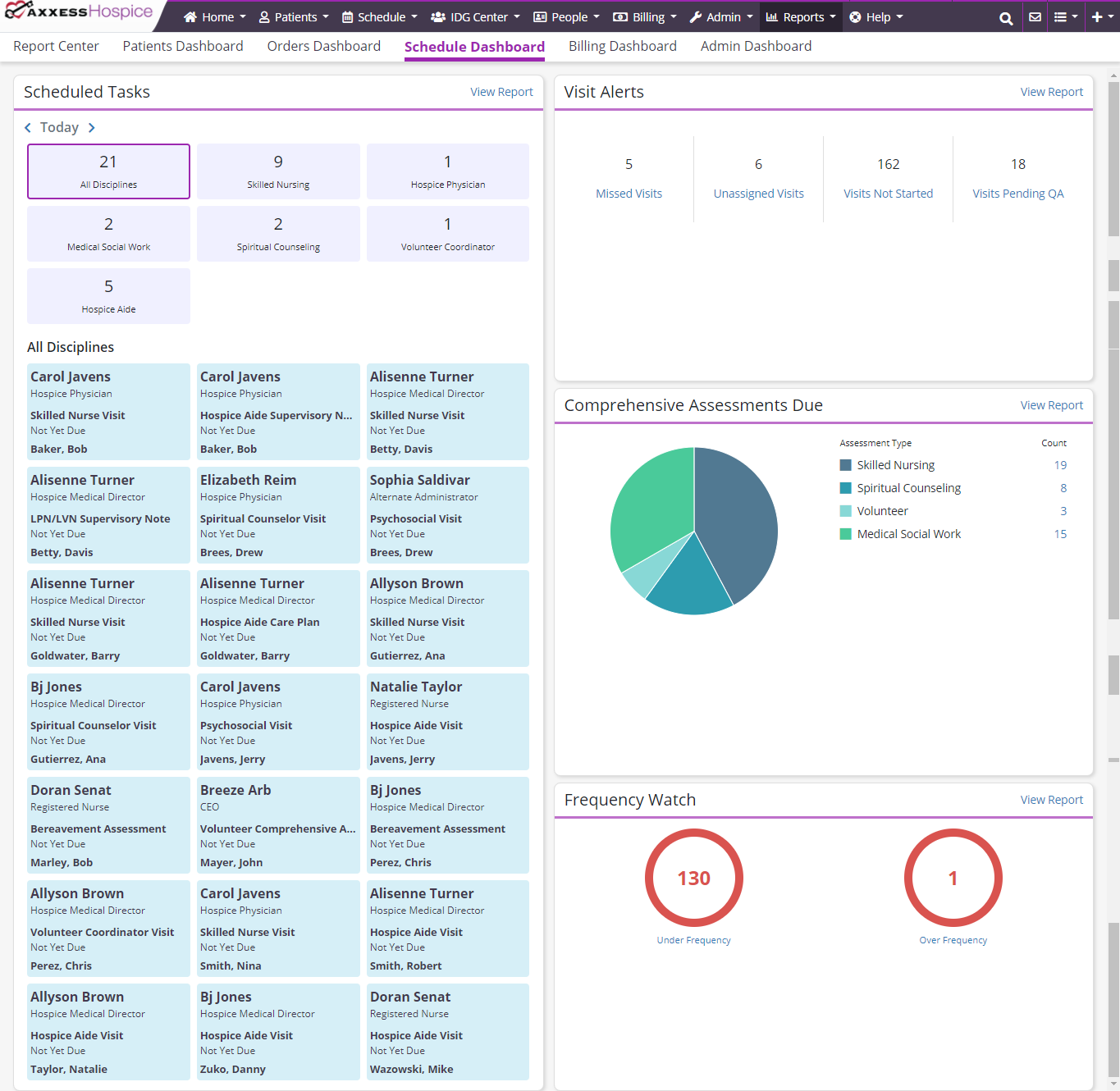
Task: Switch to the Orders Dashboard tab
Action: (x=323, y=47)
